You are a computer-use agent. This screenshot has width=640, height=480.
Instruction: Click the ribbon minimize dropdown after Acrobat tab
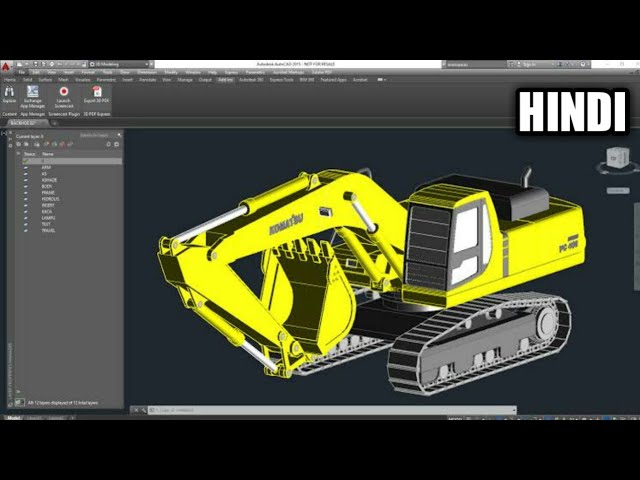[x=381, y=80]
